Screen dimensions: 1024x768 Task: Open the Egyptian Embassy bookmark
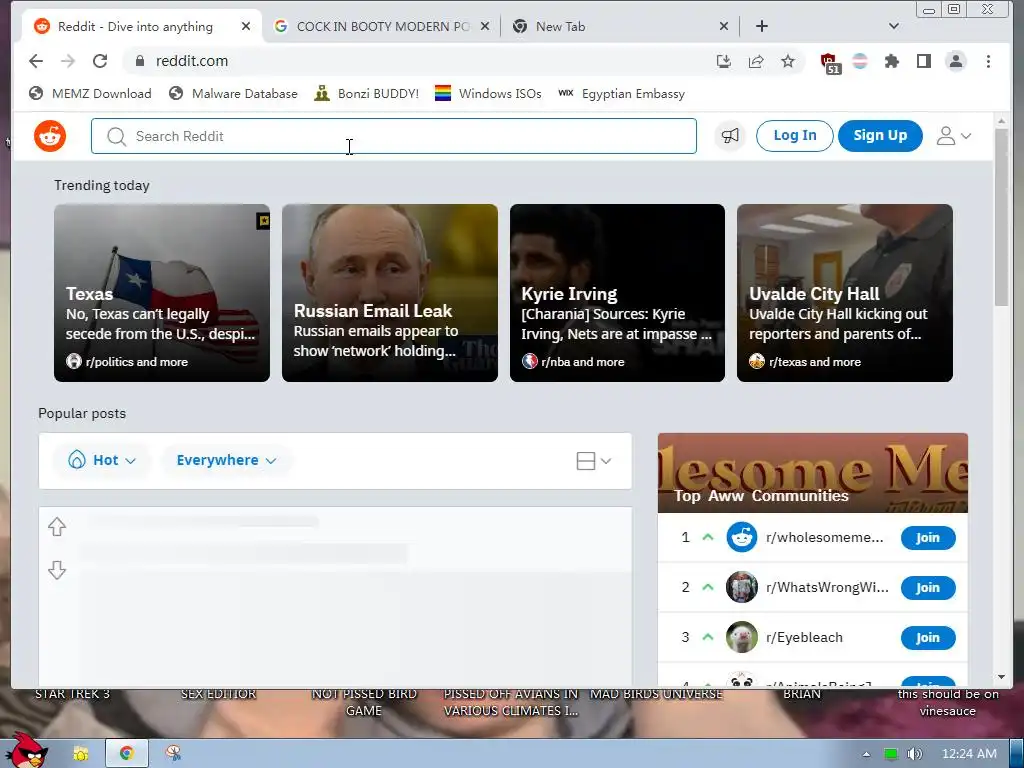pyautogui.click(x=621, y=93)
